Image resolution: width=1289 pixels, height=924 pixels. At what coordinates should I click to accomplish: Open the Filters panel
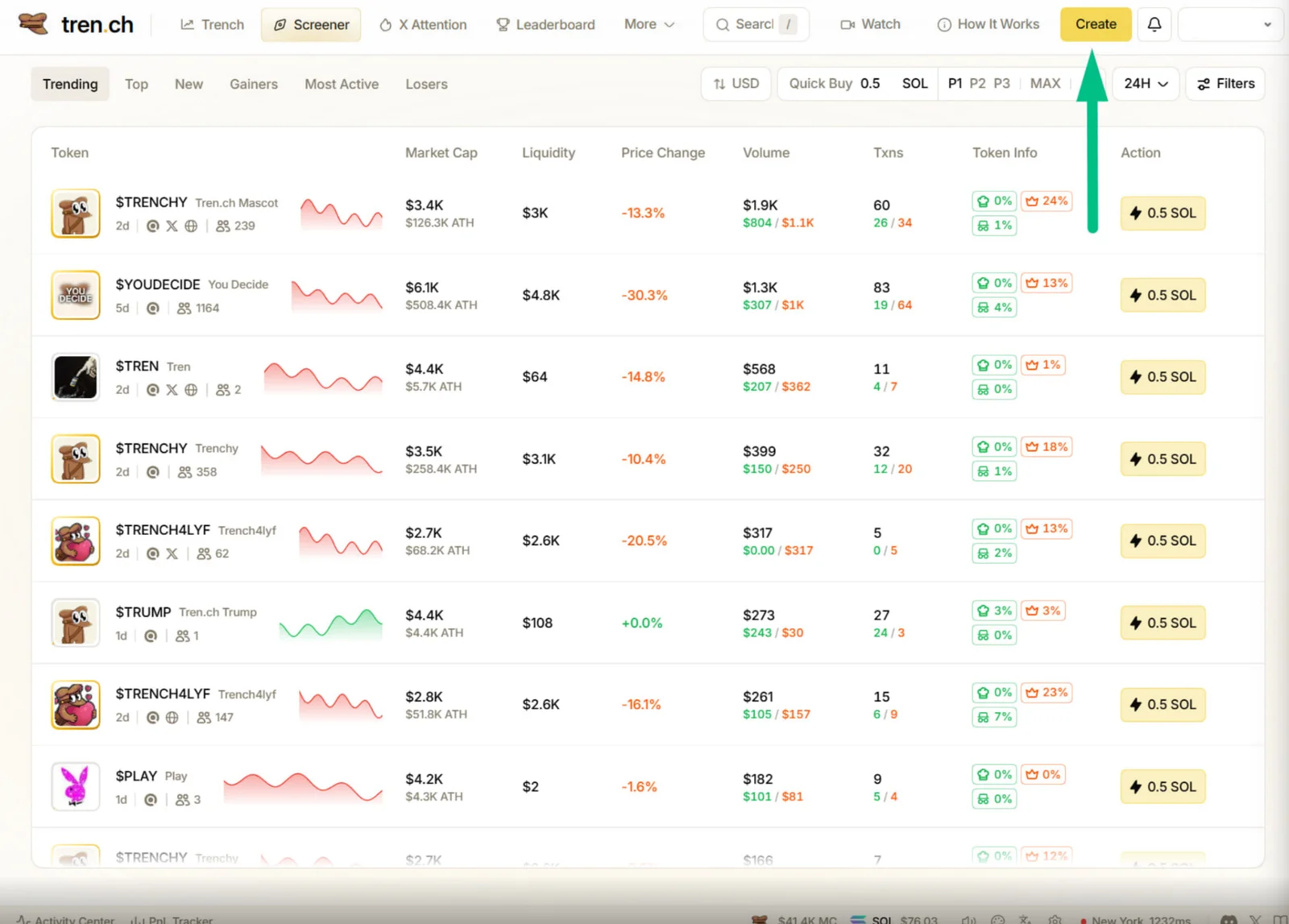coord(1225,84)
